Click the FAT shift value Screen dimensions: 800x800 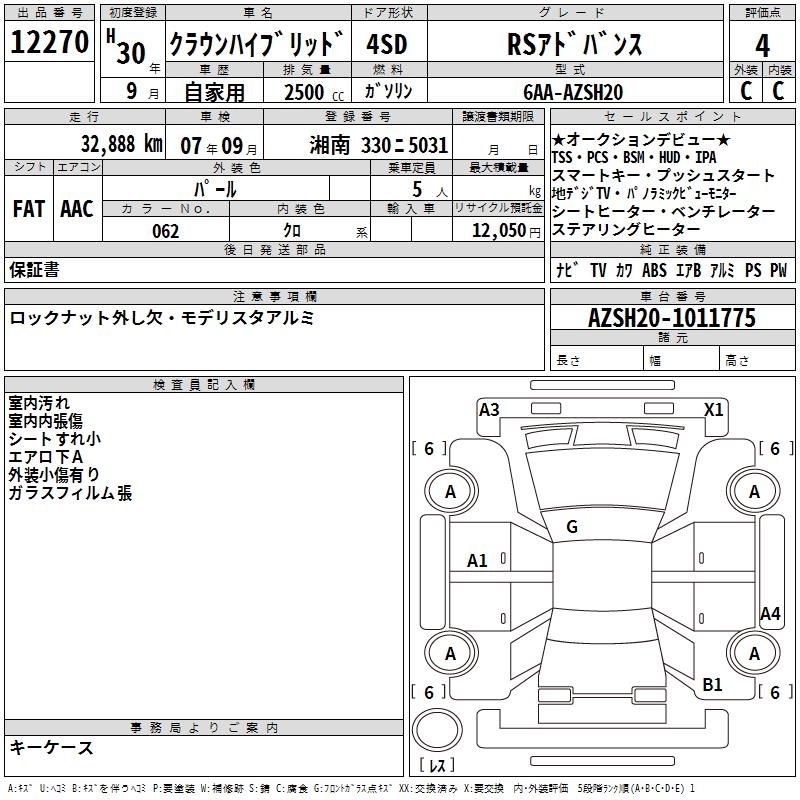[29, 209]
